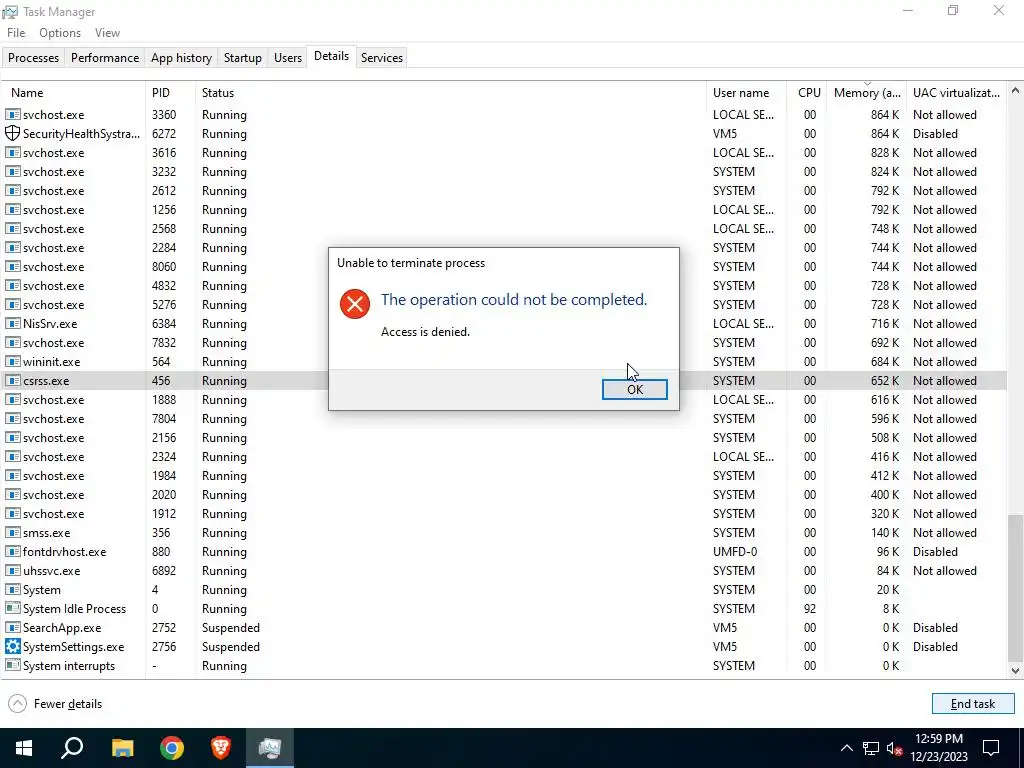Click the fontdrvhost.exe process icon

pos(12,551)
